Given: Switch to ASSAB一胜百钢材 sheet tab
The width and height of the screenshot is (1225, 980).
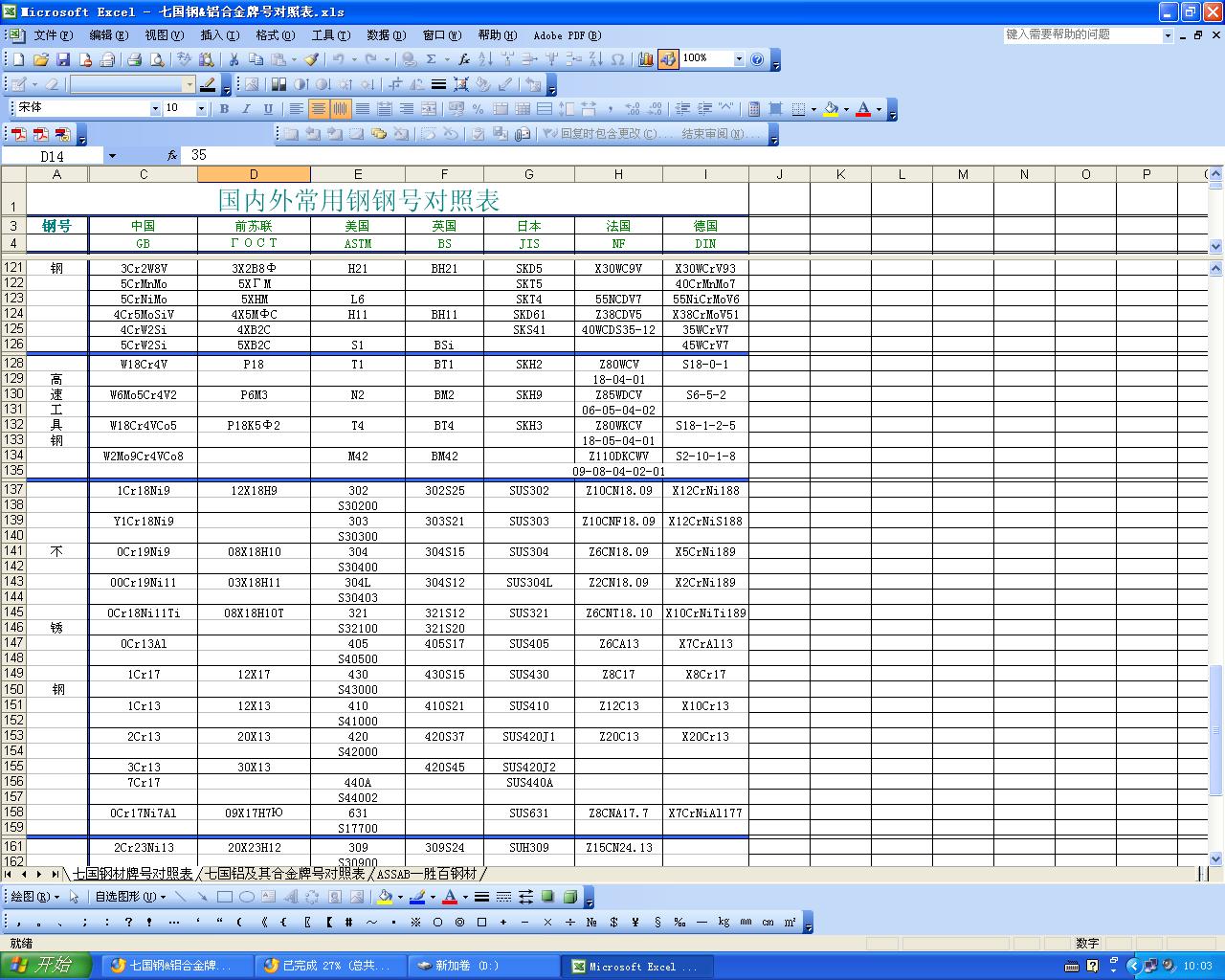Looking at the screenshot, I should pos(427,874).
